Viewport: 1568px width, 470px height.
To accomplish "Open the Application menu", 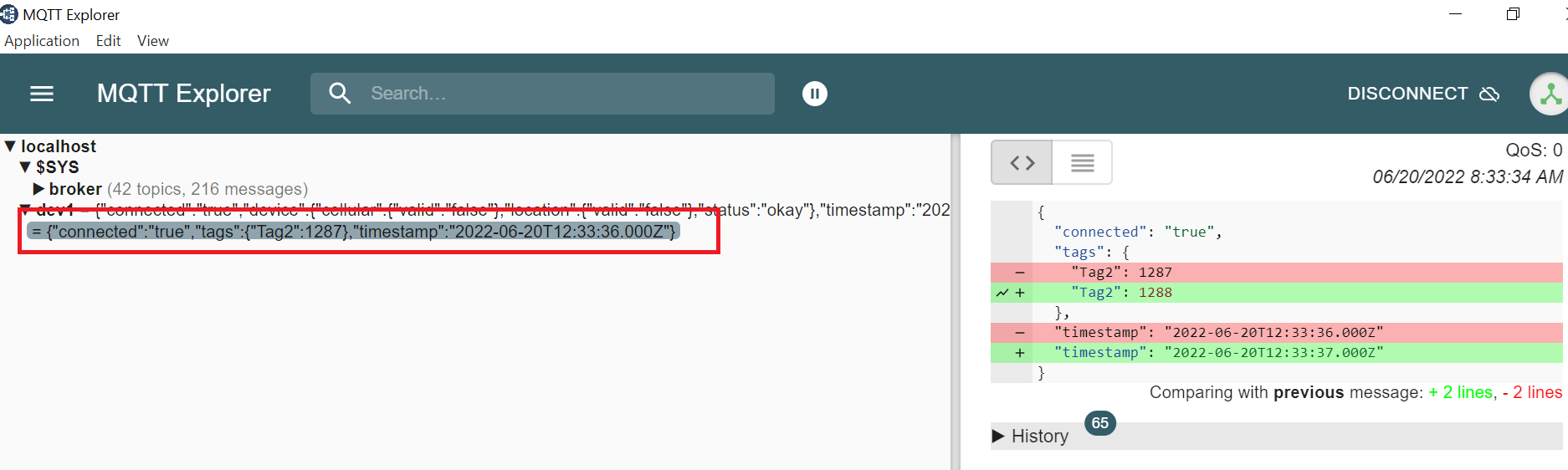I will (42, 41).
